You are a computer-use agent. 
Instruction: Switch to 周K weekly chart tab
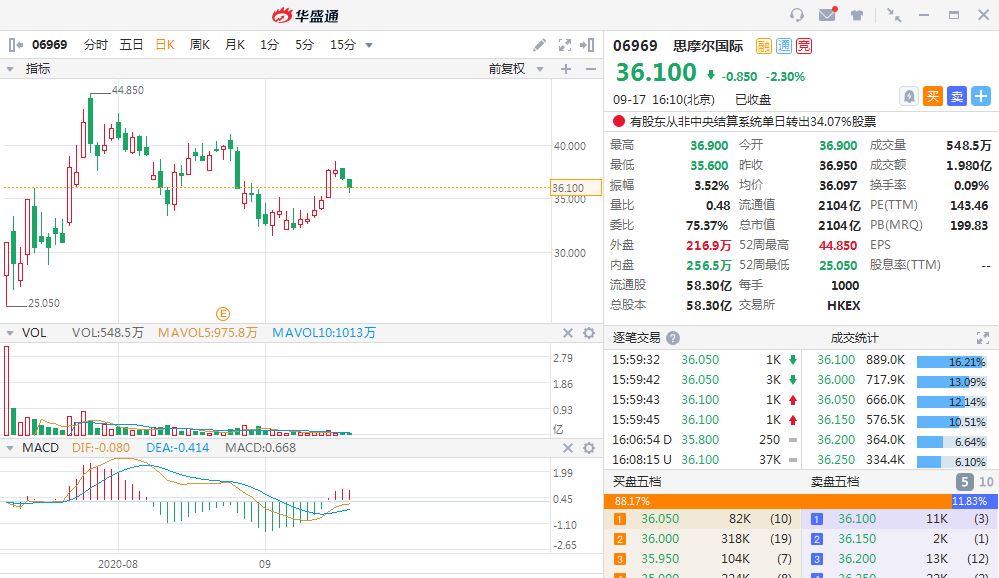click(199, 45)
